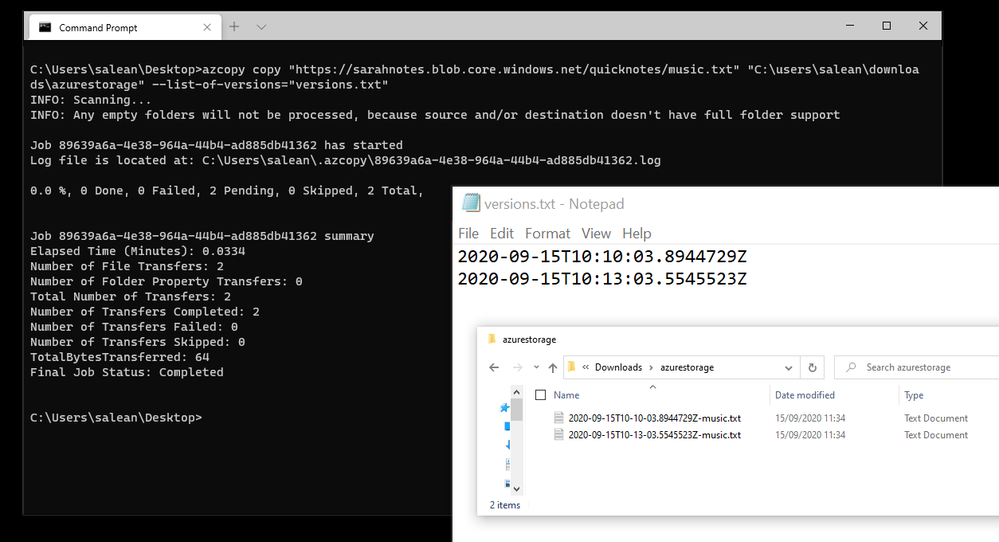Open the Notepad Format menu
999x542 pixels.
point(547,234)
